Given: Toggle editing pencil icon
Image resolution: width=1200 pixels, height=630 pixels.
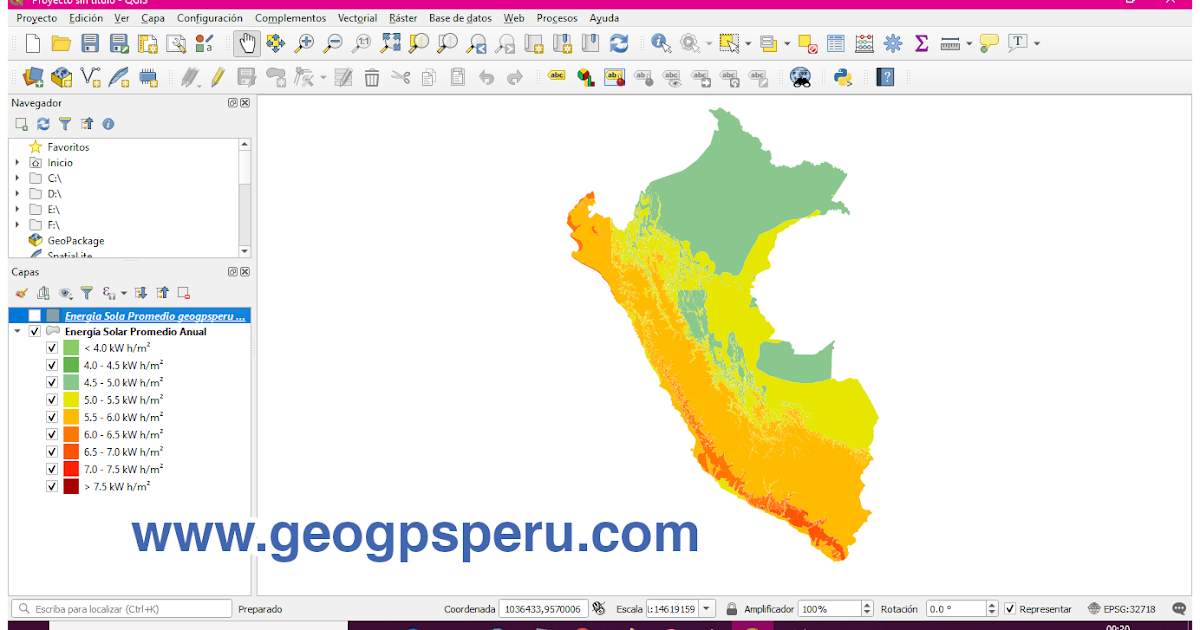Looking at the screenshot, I should 216,77.
